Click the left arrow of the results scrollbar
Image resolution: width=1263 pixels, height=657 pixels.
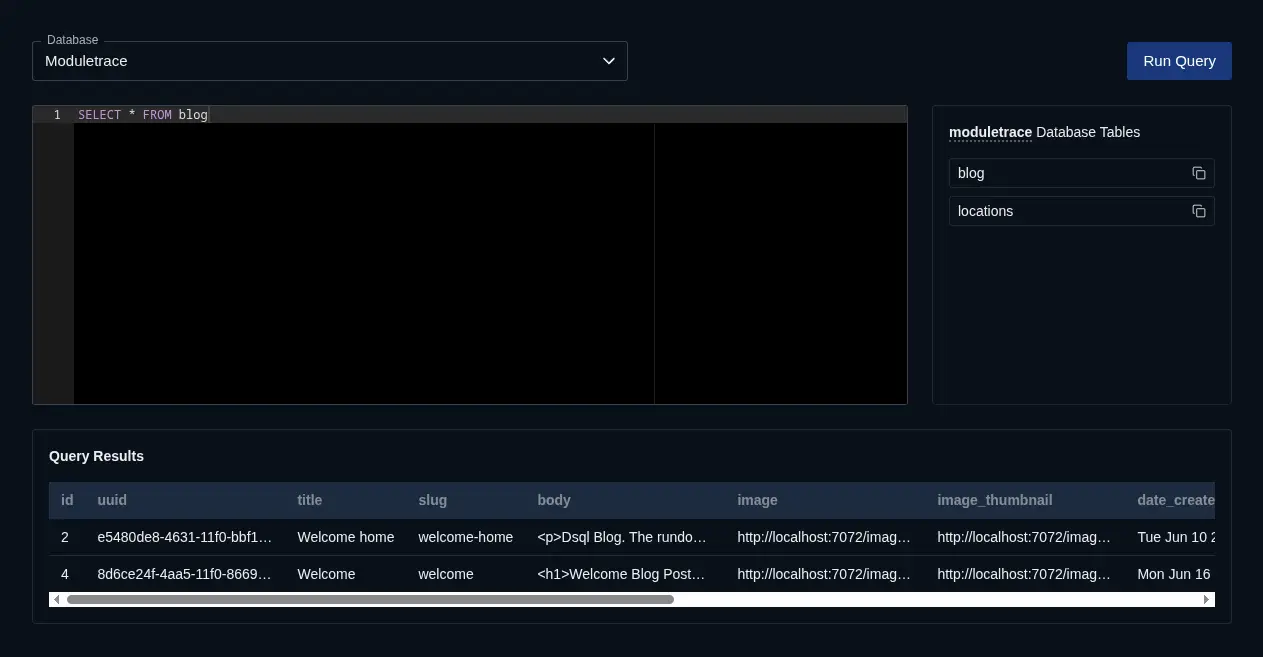point(56,599)
